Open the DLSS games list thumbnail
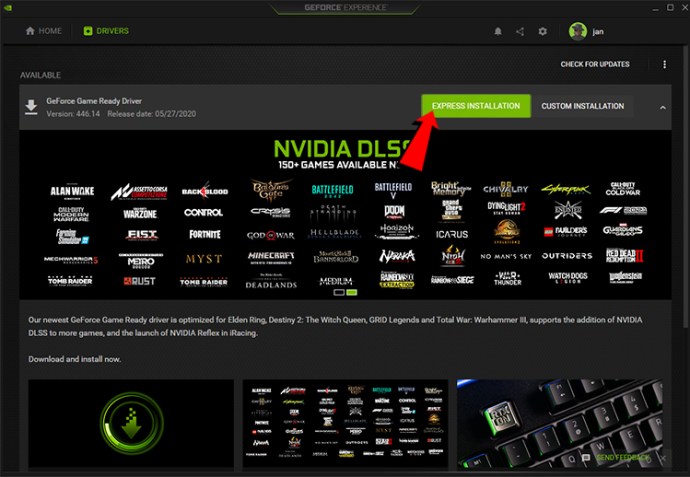 pyautogui.click(x=345, y=424)
